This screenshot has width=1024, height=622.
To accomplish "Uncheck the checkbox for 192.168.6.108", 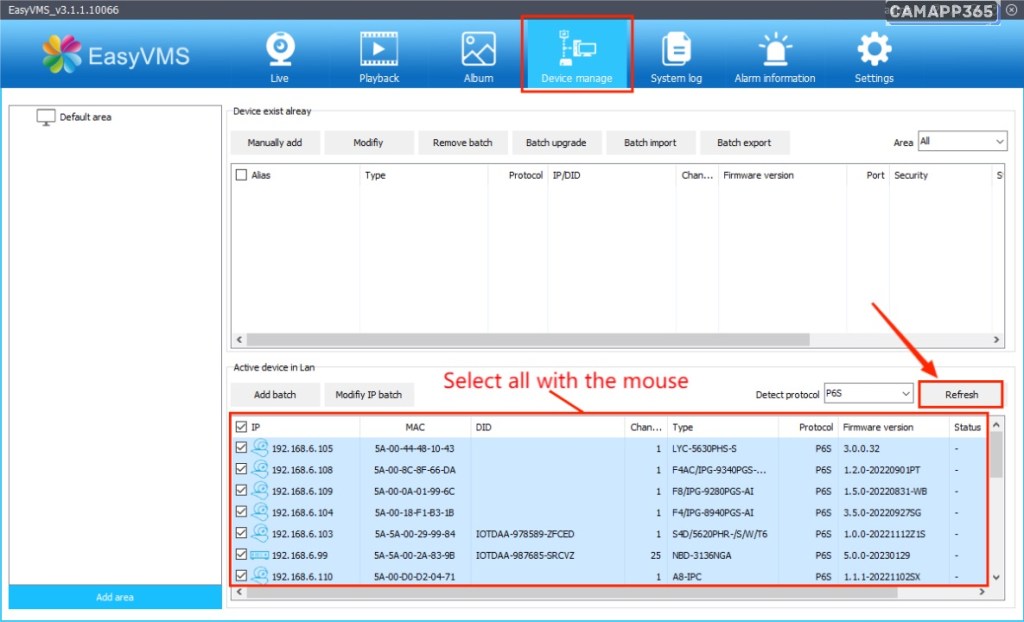I will [x=241, y=469].
